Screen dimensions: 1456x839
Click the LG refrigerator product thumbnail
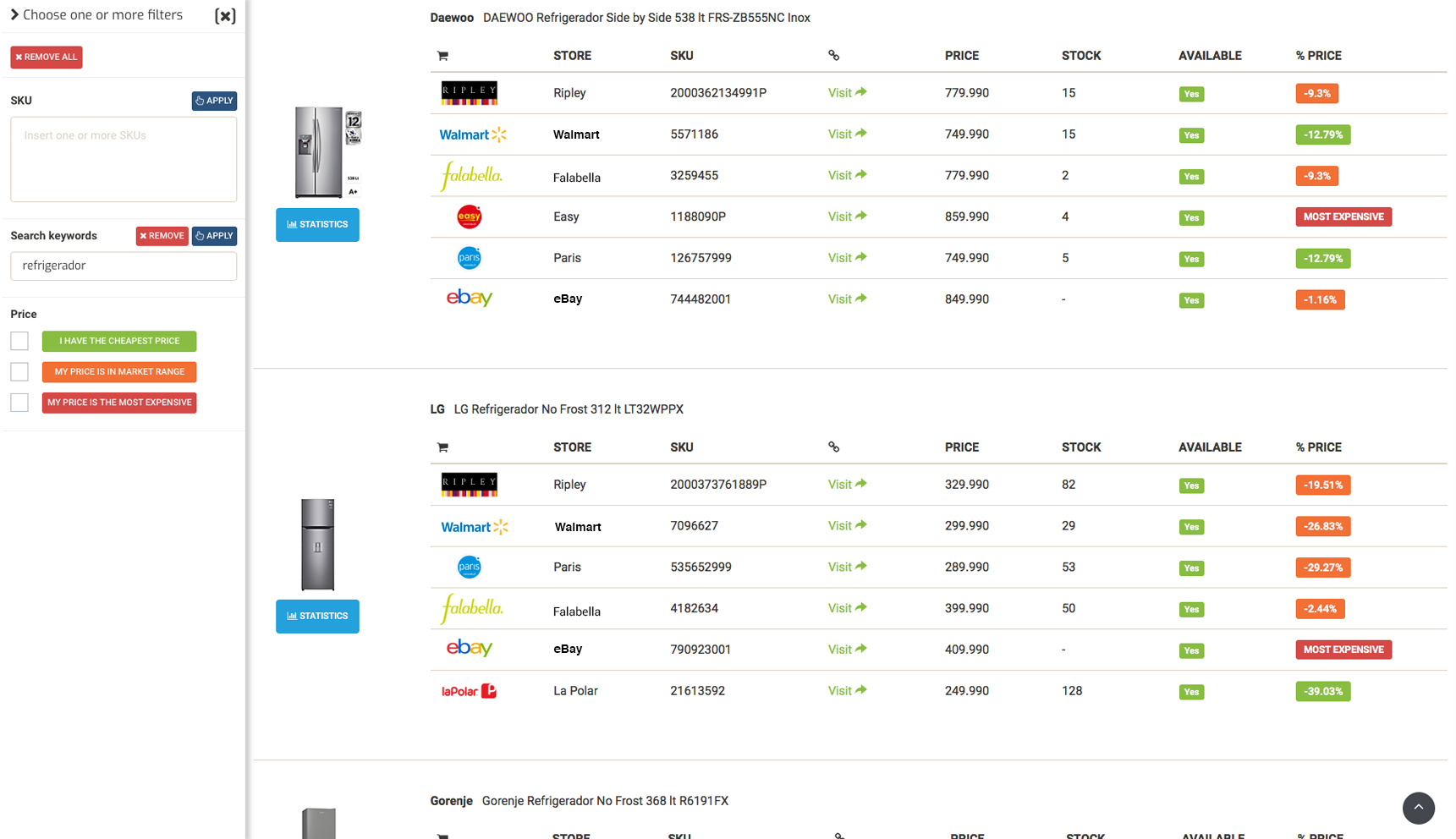coord(318,545)
